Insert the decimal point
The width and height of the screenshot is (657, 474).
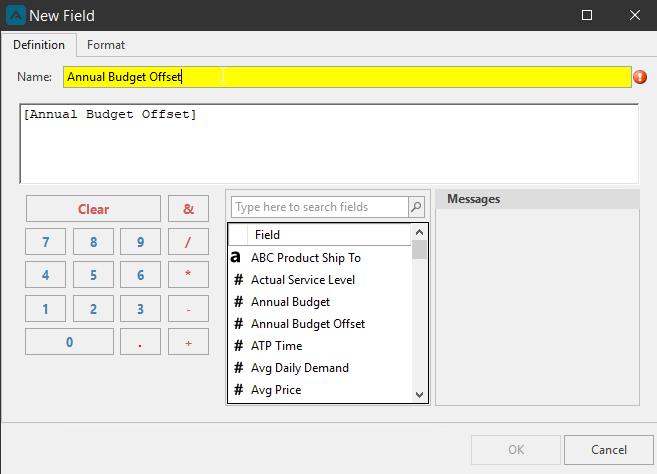pos(140,342)
